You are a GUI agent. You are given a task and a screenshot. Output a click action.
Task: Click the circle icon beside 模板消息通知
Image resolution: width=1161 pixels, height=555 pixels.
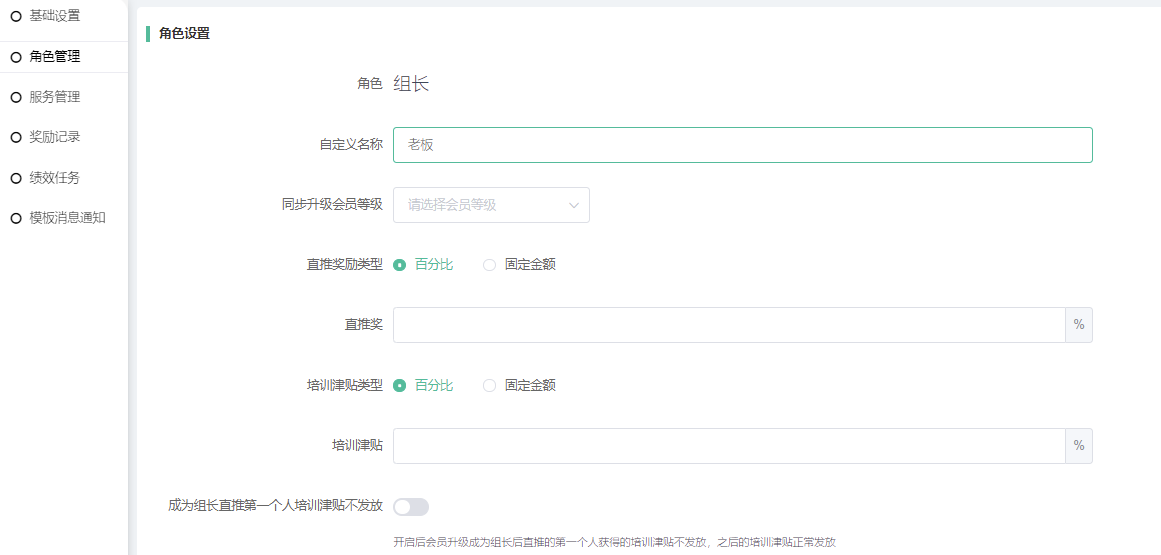(16, 218)
